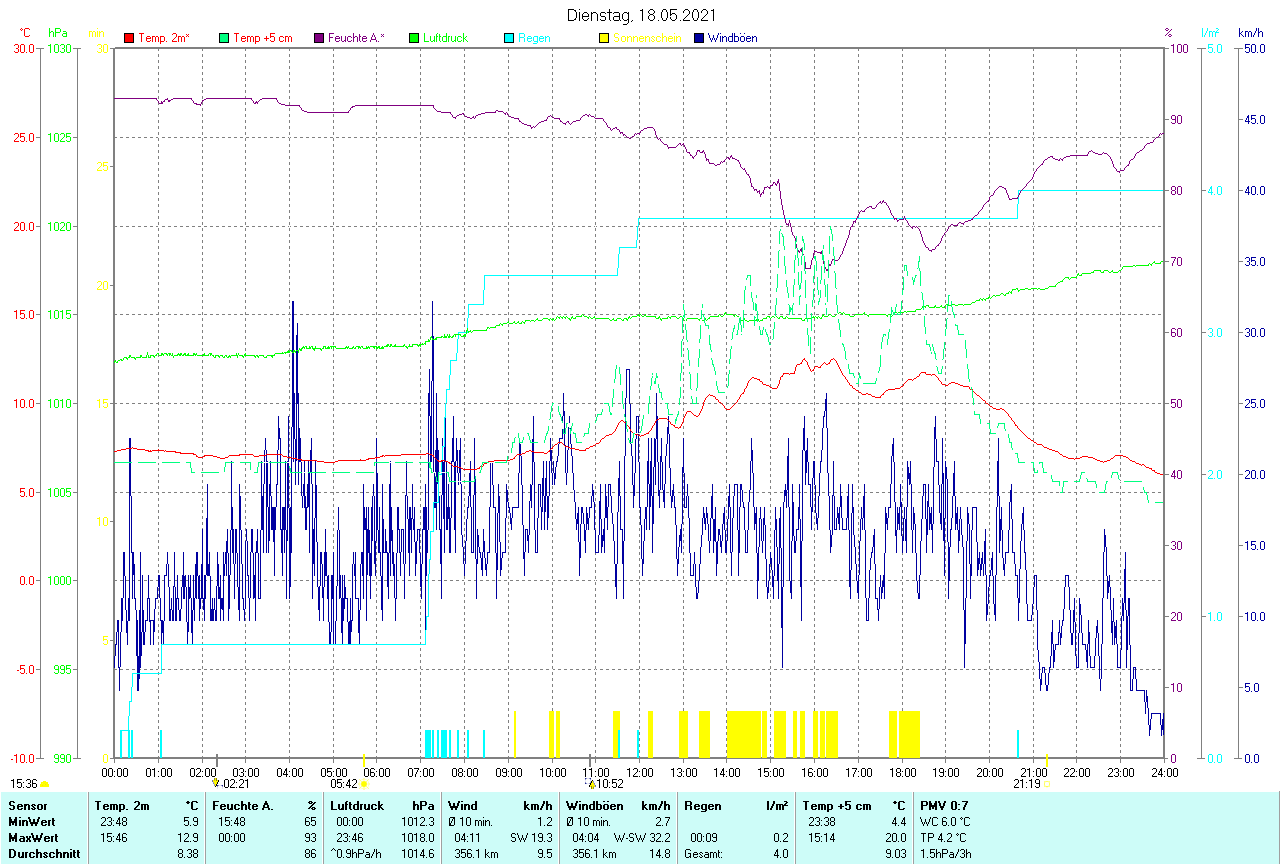1280x864 pixels.
Task: Click the 'Luftdruck' column header in table
Action: 357,805
